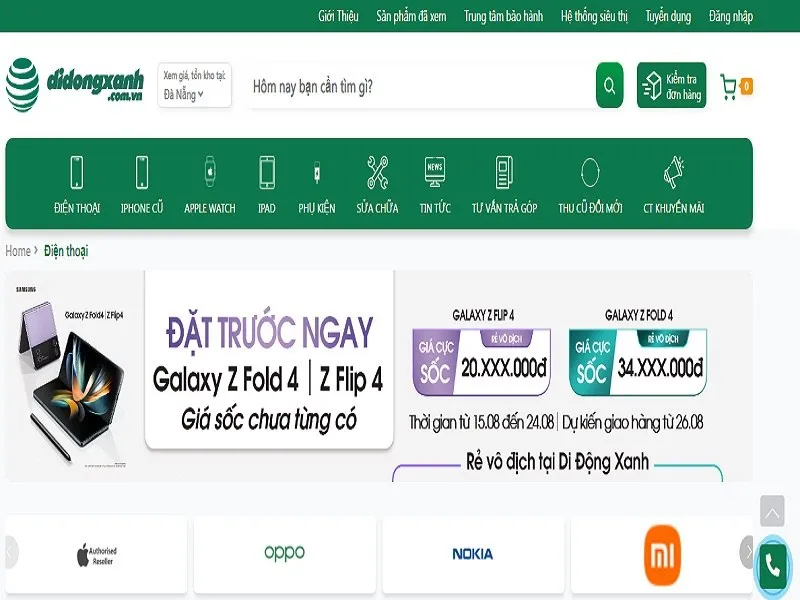The height and width of the screenshot is (600, 800).
Task: Open the Giới Thiệu top menu link
Action: 338,16
